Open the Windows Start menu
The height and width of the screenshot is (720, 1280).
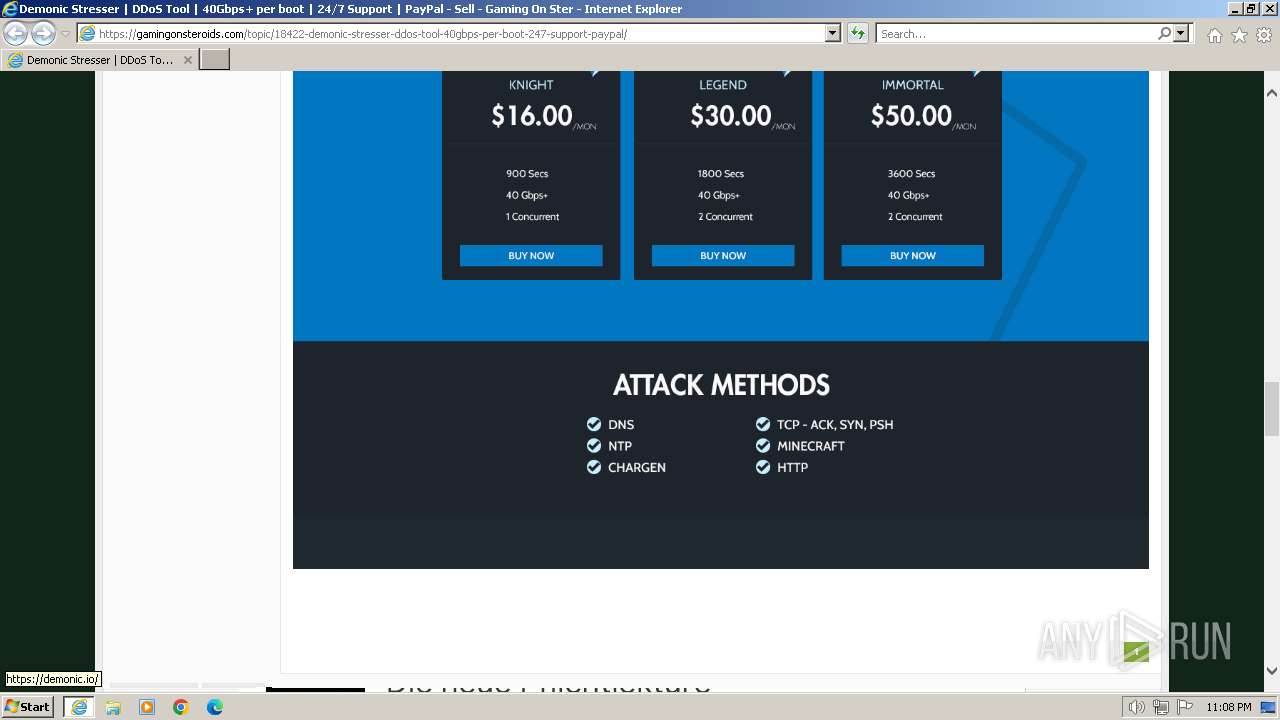click(27, 706)
